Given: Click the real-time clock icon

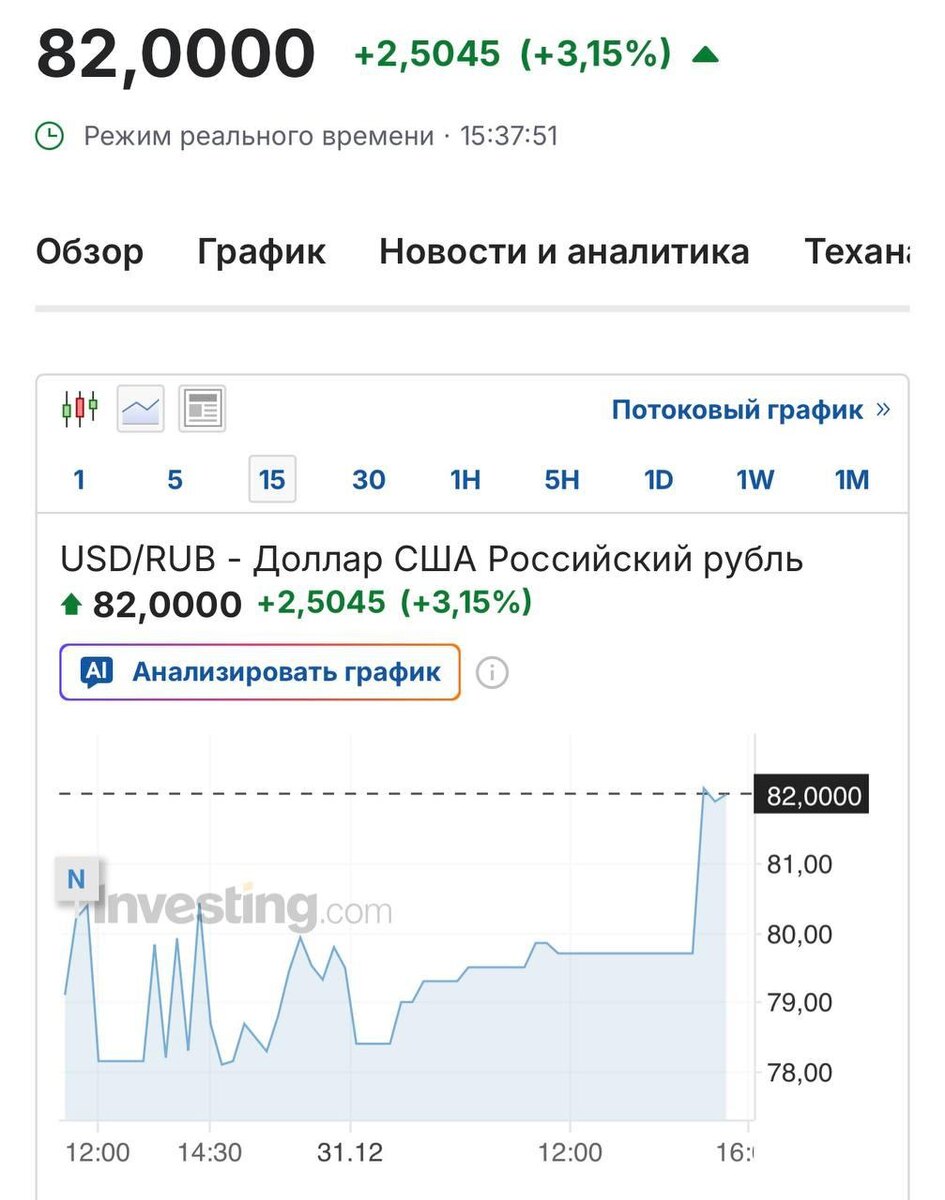Looking at the screenshot, I should click(x=50, y=135).
